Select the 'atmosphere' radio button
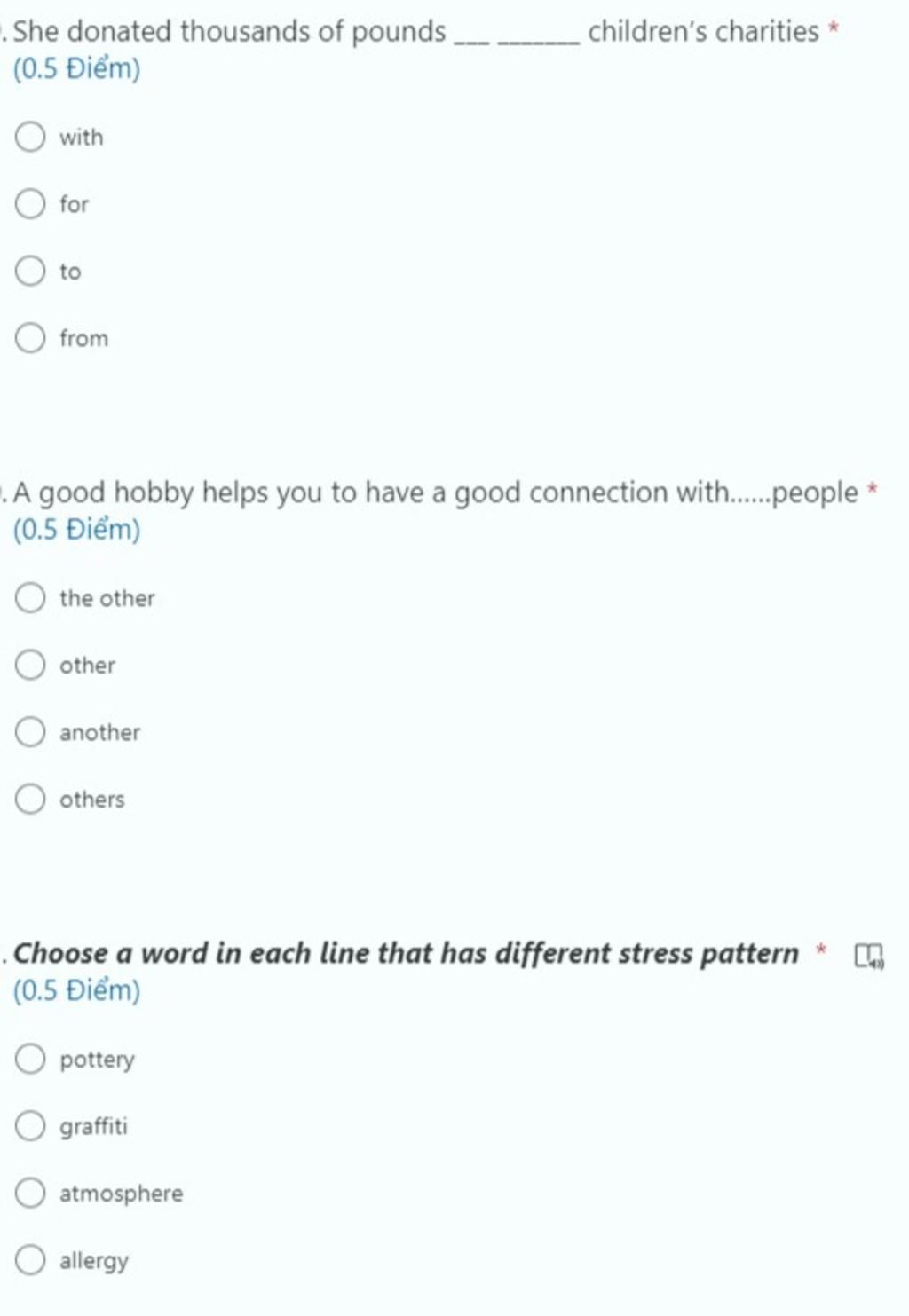 pos(30,1193)
